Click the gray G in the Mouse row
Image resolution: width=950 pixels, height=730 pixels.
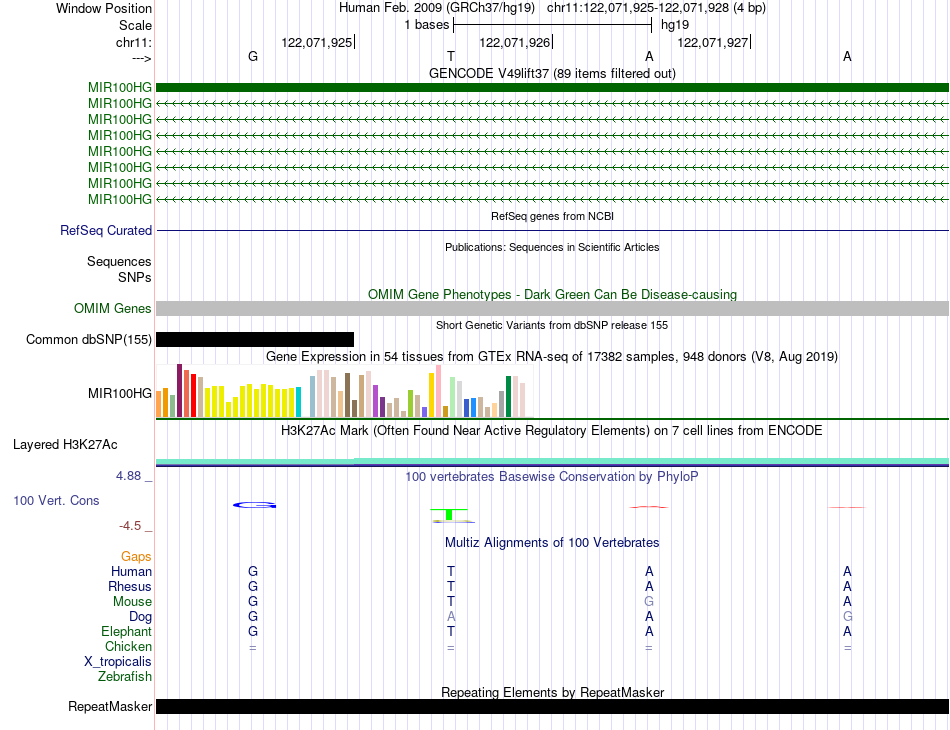649,602
